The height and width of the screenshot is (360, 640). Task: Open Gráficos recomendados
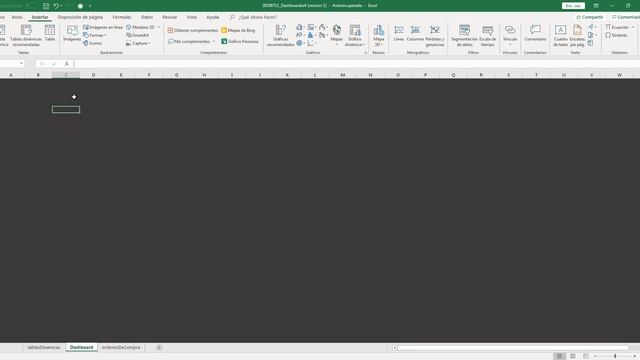(280, 36)
